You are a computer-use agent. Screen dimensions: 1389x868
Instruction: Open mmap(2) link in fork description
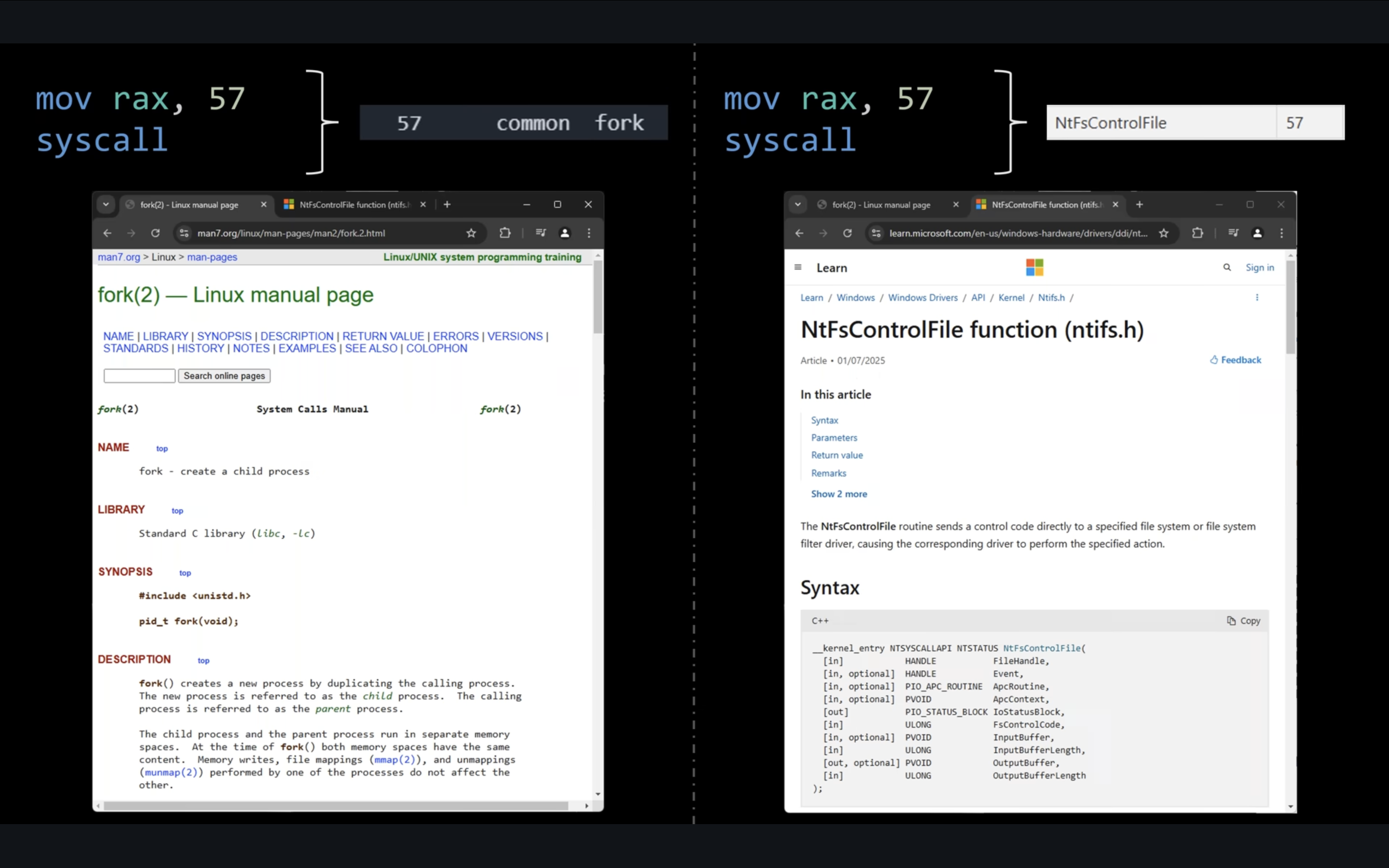tap(395, 759)
